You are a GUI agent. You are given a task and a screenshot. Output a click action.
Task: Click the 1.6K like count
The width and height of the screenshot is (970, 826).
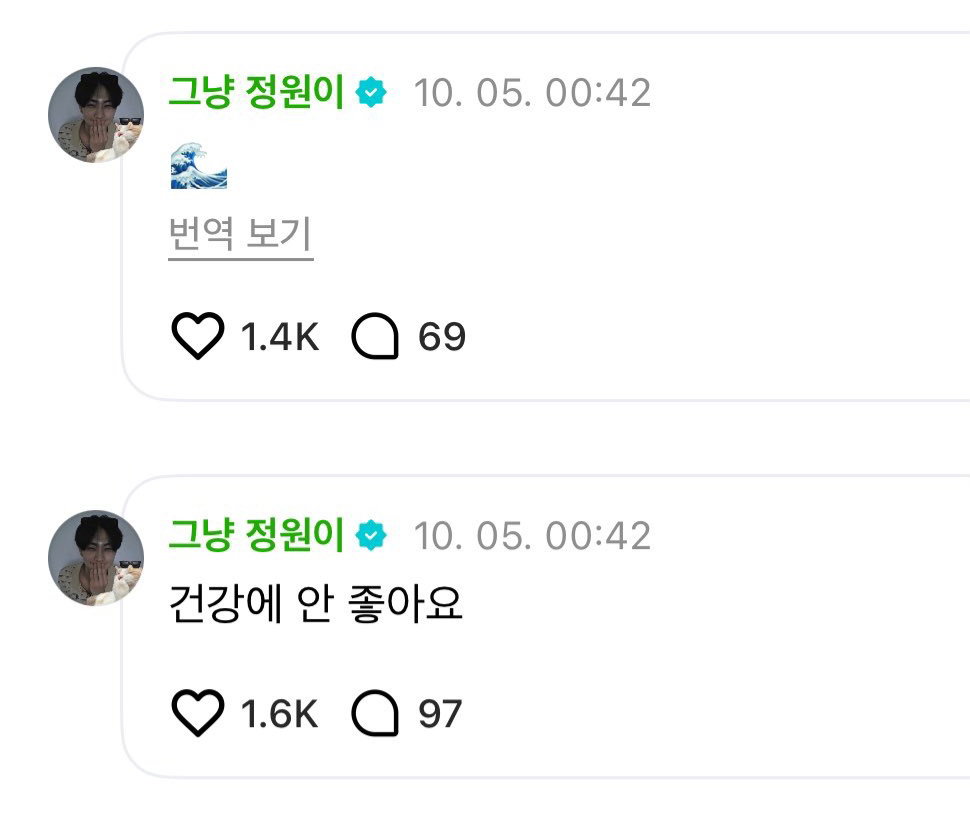pyautogui.click(x=280, y=714)
